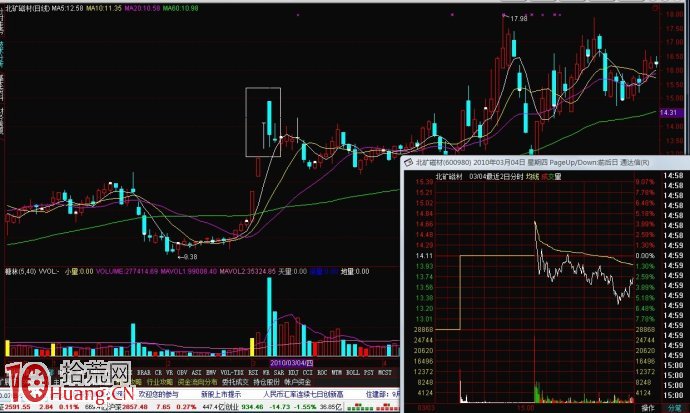
Task: Select the CR indicator tab
Action: [x=158, y=373]
